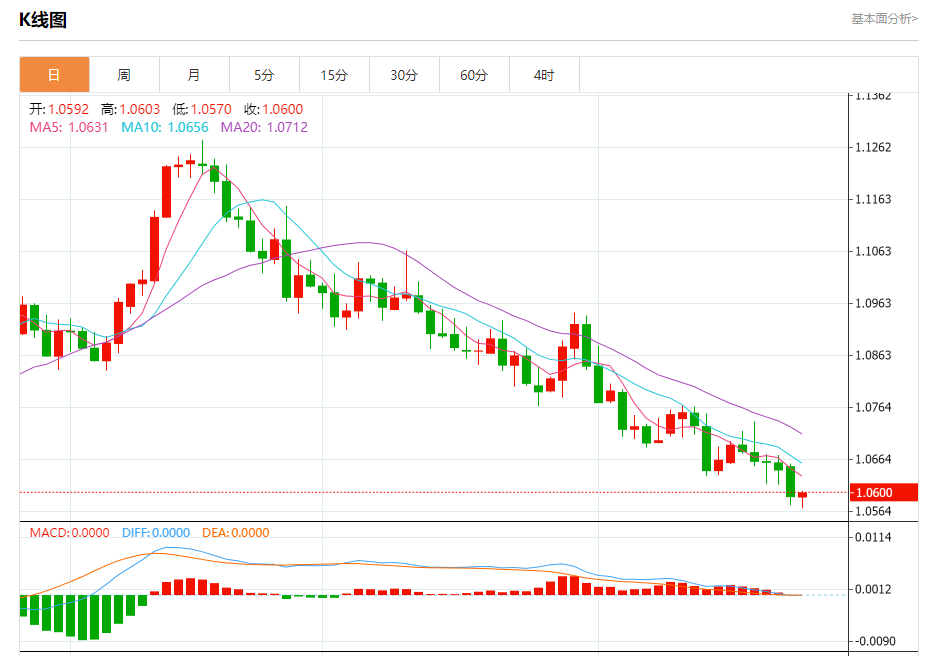
Task: Click the 1.0863 price axis label
Action: (873, 355)
